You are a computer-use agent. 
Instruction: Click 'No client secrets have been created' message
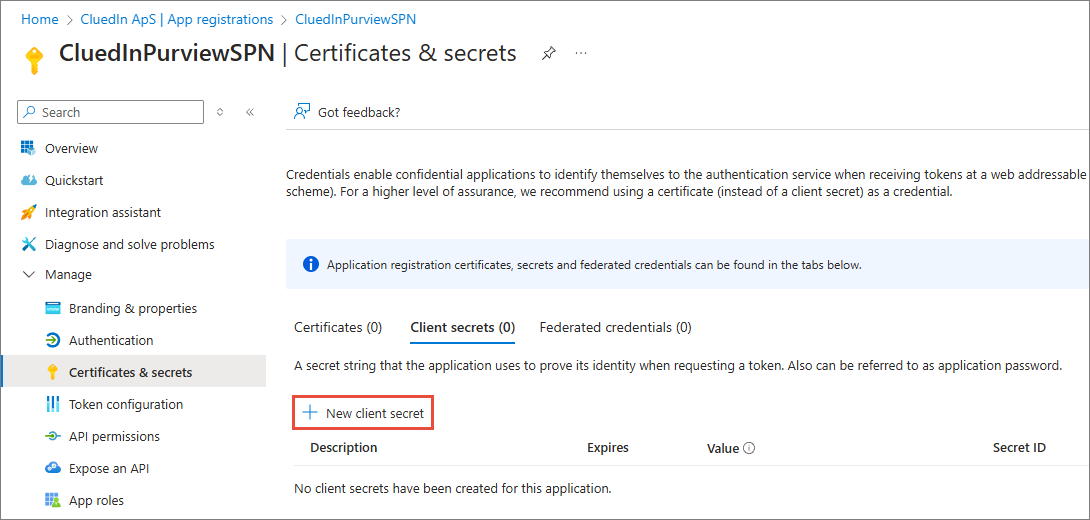click(x=453, y=488)
